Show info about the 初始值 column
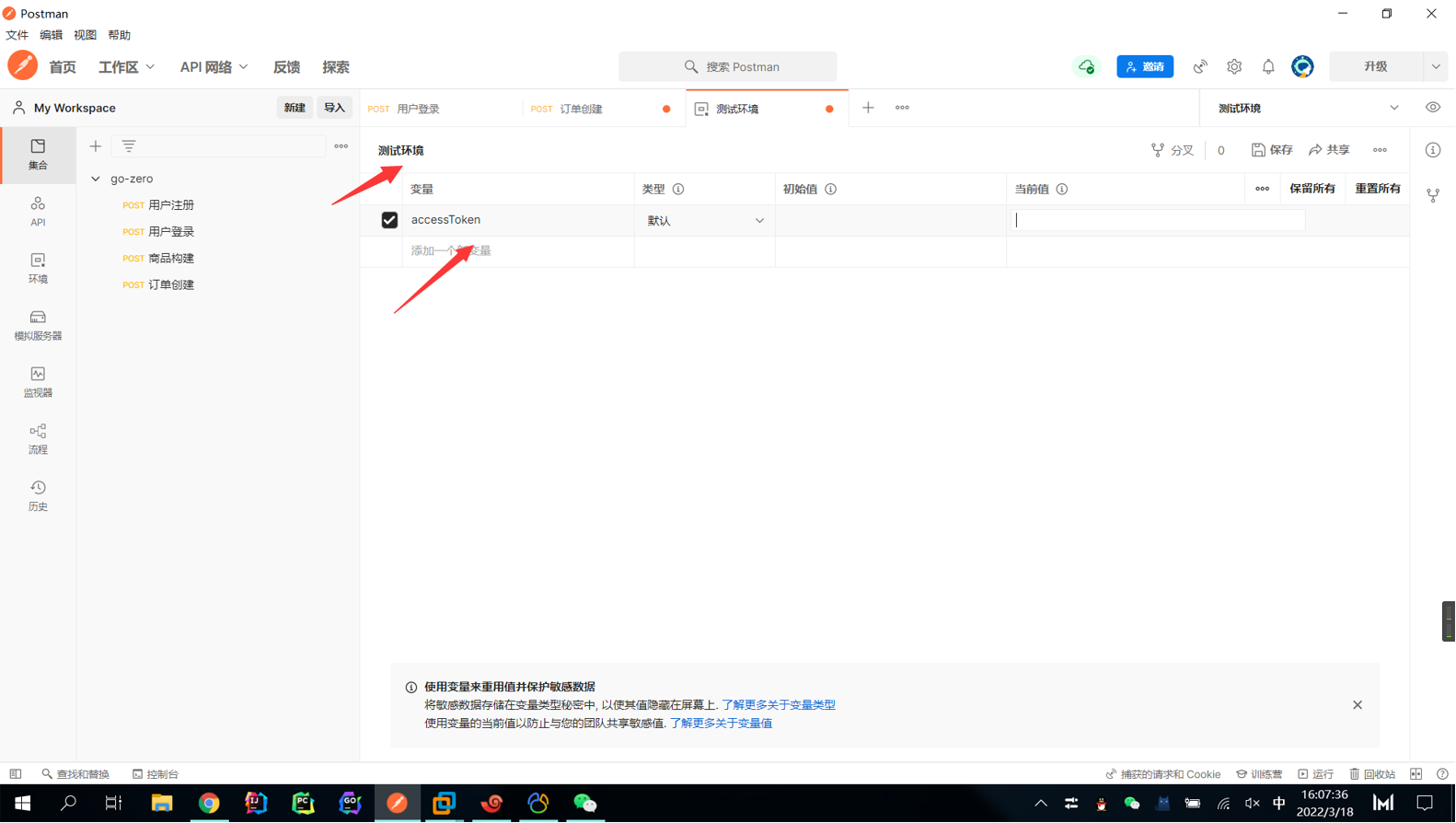The image size is (1456, 823). tap(831, 189)
